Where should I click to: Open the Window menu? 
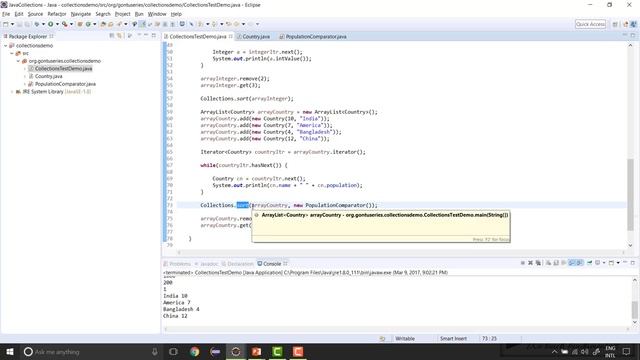click(157, 14)
